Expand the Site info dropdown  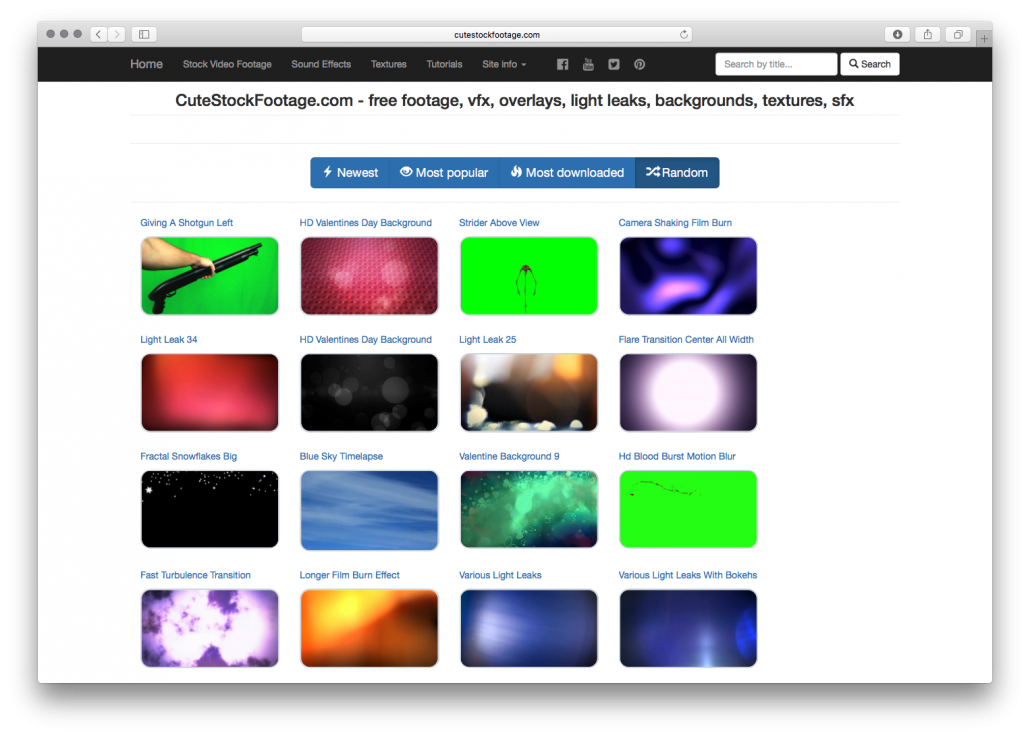coord(504,64)
